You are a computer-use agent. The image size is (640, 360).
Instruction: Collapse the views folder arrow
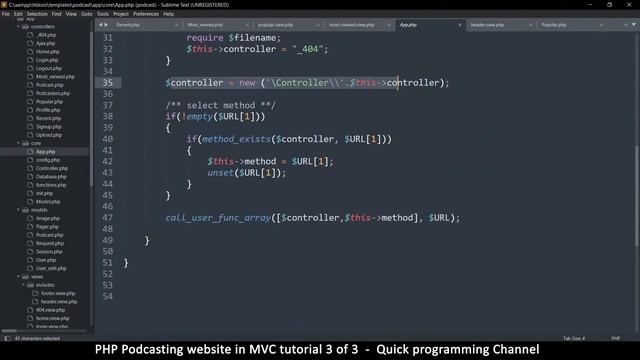pos(18,277)
